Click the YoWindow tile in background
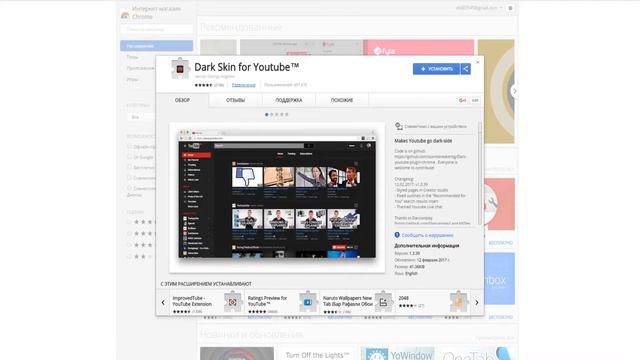Viewport: 640px width, 360px height. [x=398, y=353]
